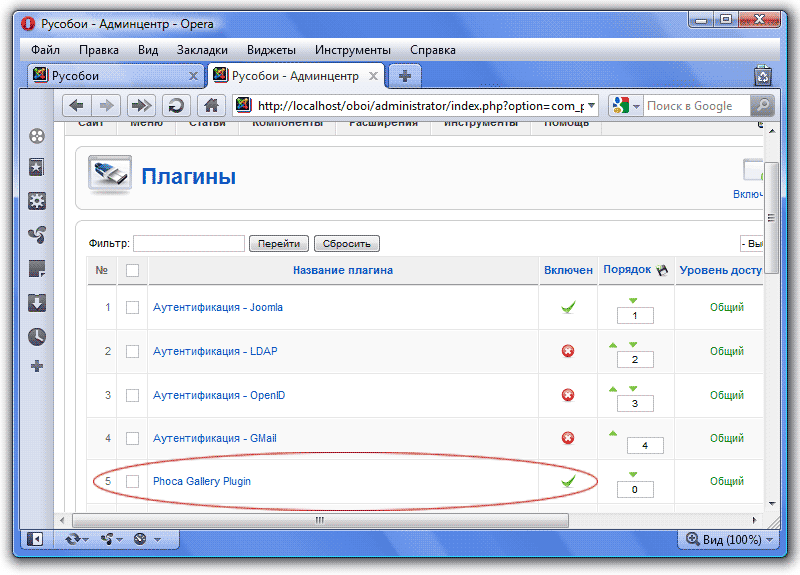Disable Phoca Gallery Plugin via green checkmark
The image size is (800, 575).
(568, 481)
